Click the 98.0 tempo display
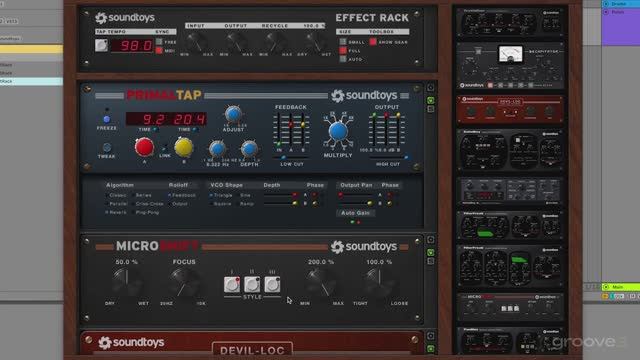Viewport: 640px width, 360px height. point(131,45)
